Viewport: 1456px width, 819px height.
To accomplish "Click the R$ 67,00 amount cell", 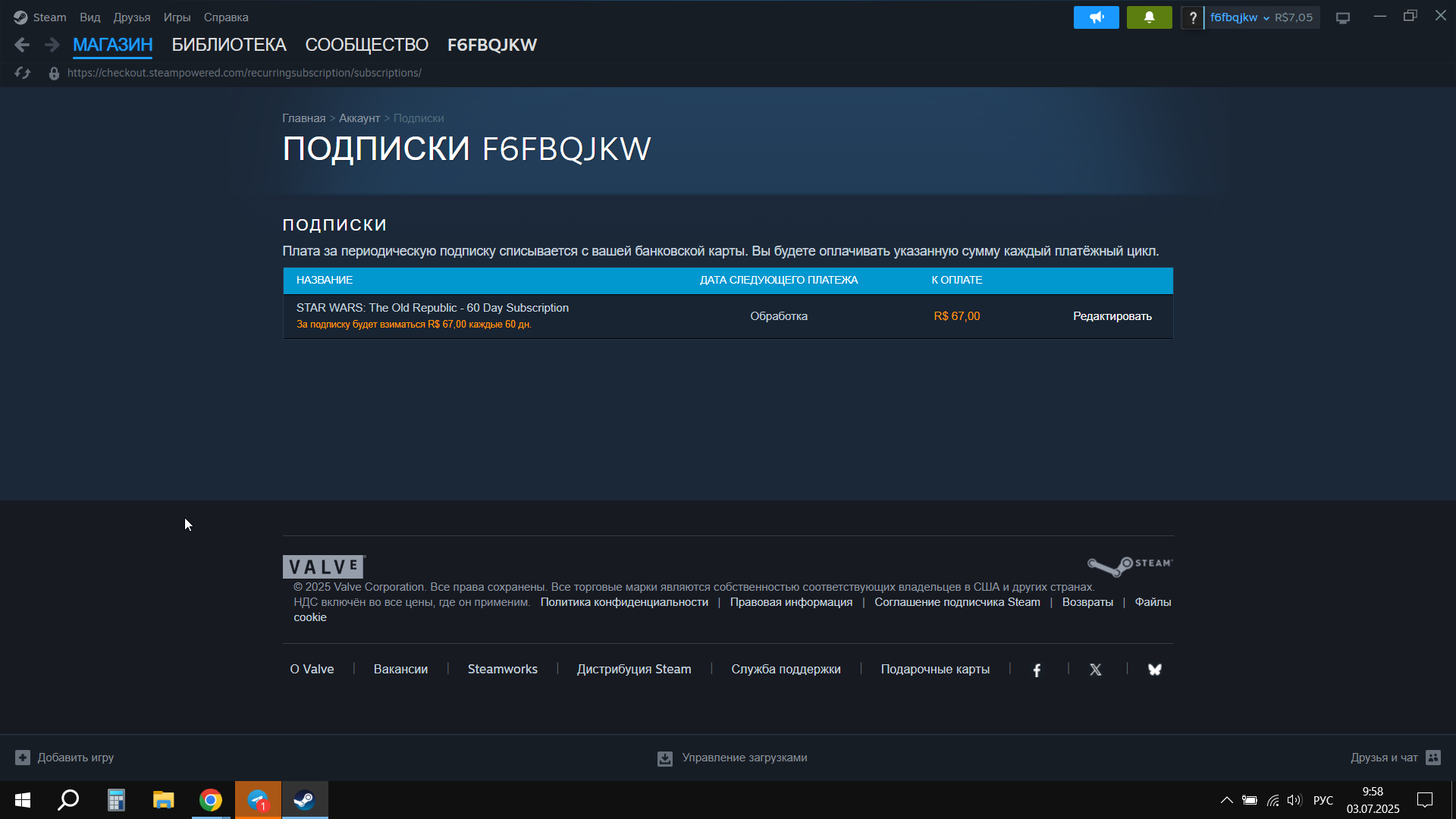I will [957, 316].
